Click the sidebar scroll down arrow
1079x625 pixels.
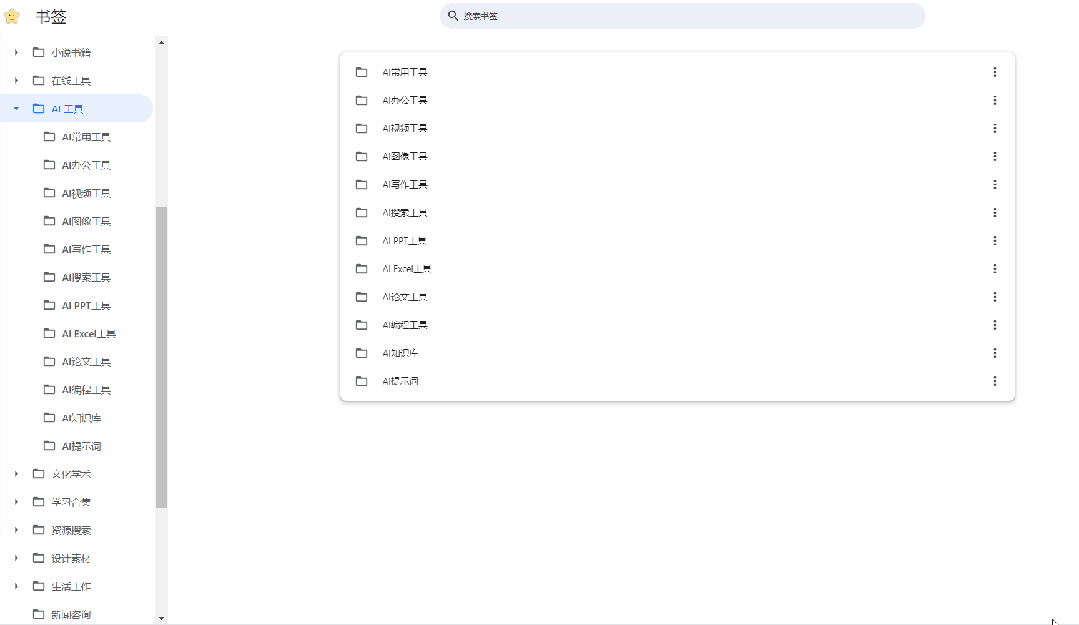pos(161,618)
